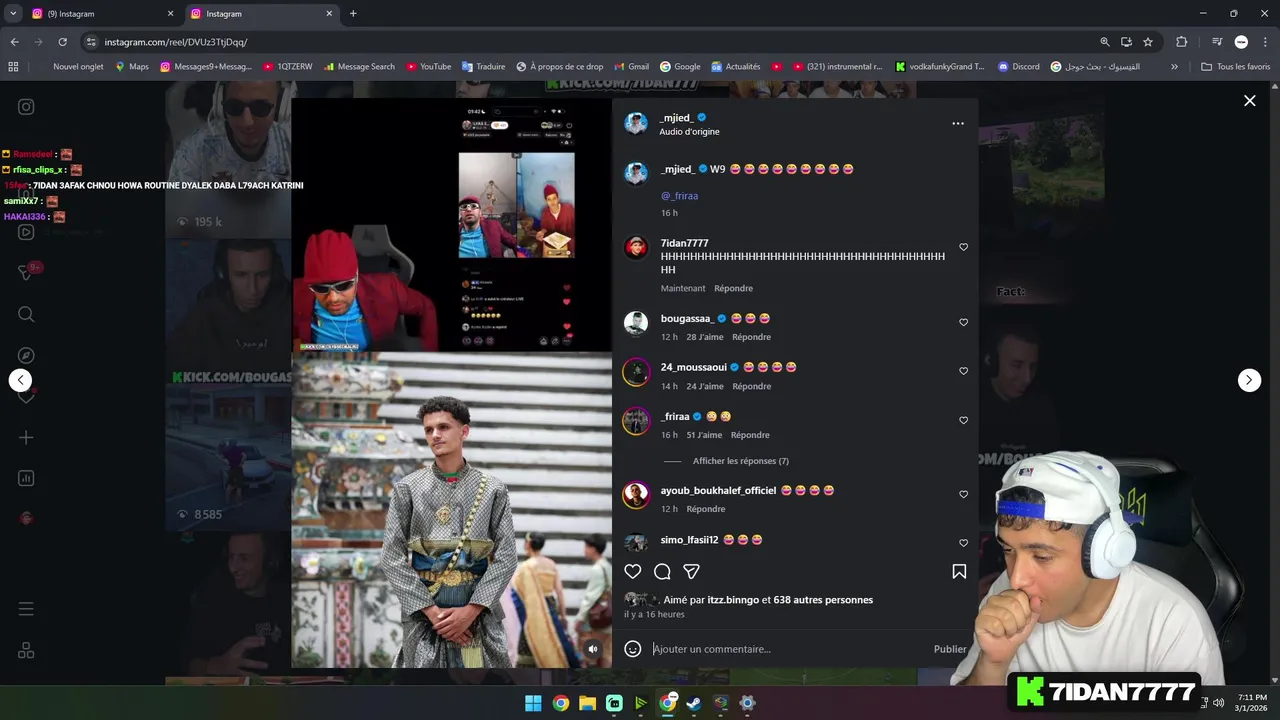The width and height of the screenshot is (1280, 720).
Task: Open _mjied_ profile in the post header
Action: pyautogui.click(x=676, y=117)
